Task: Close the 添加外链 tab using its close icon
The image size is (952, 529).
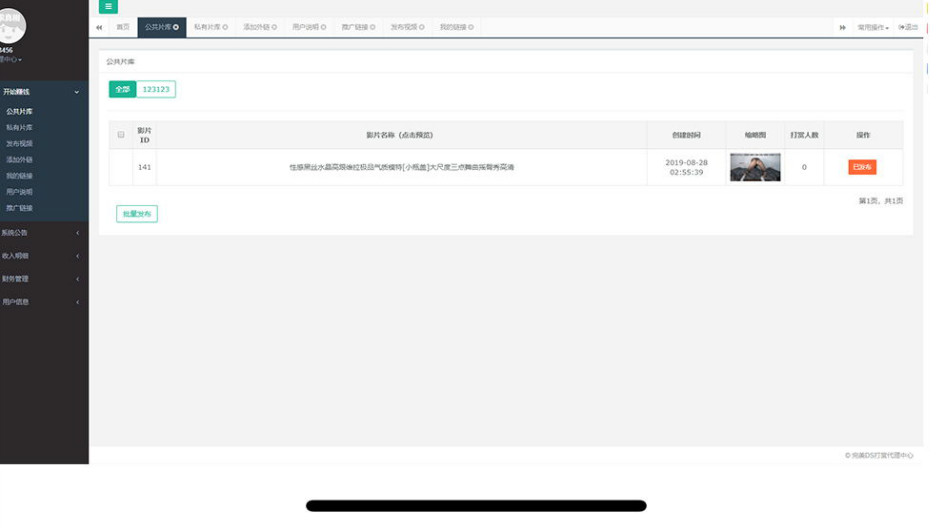Action: [x=274, y=27]
